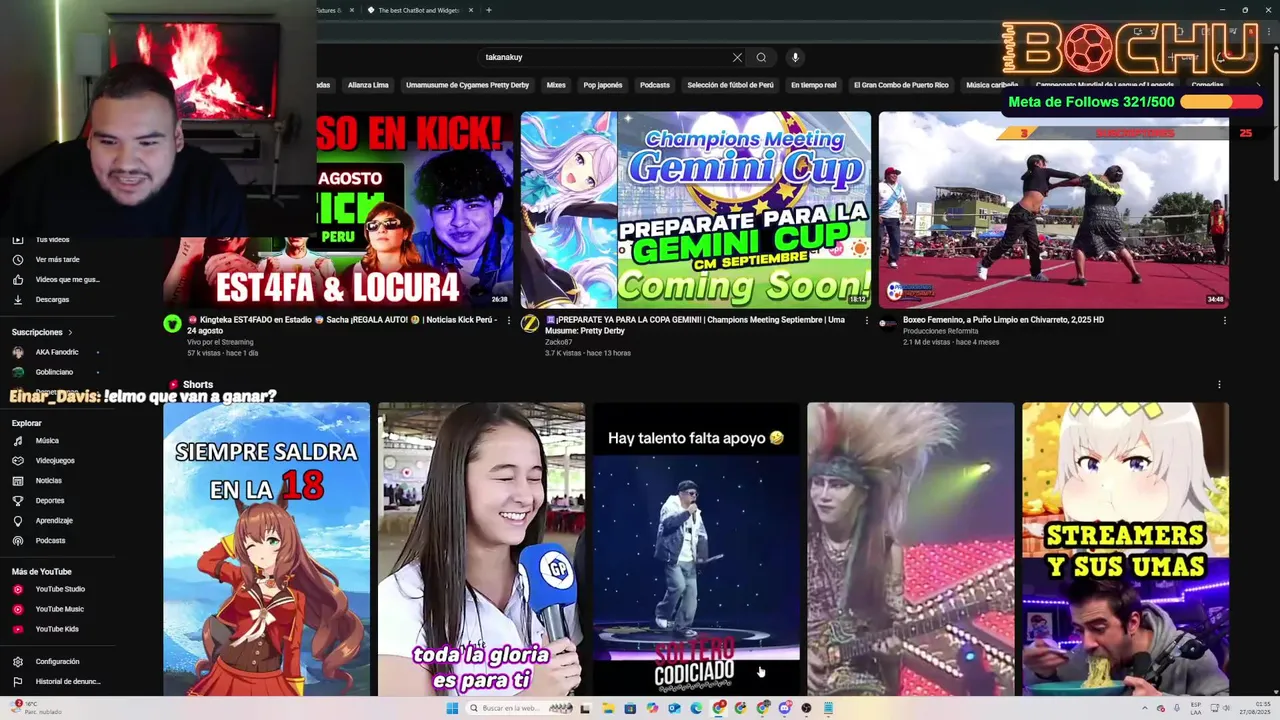Open the Kingteka EST4FADO en Estadio video title
Image resolution: width=1280 pixels, height=720 pixels.
click(x=343, y=325)
